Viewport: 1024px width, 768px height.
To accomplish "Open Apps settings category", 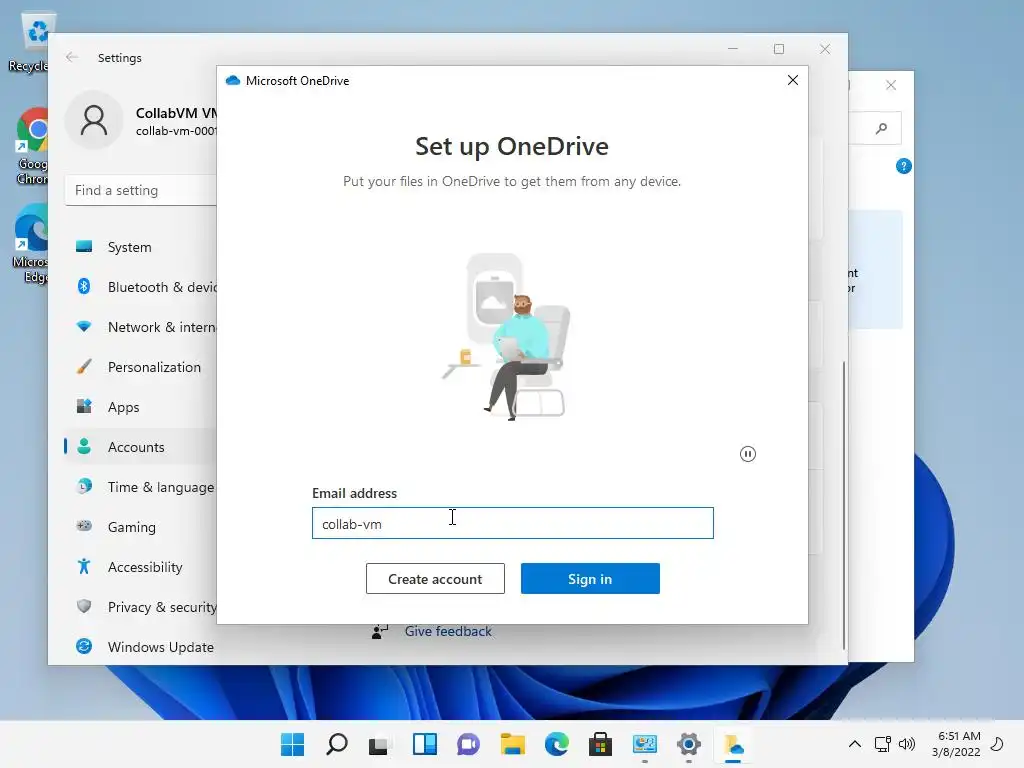I will tap(140, 407).
